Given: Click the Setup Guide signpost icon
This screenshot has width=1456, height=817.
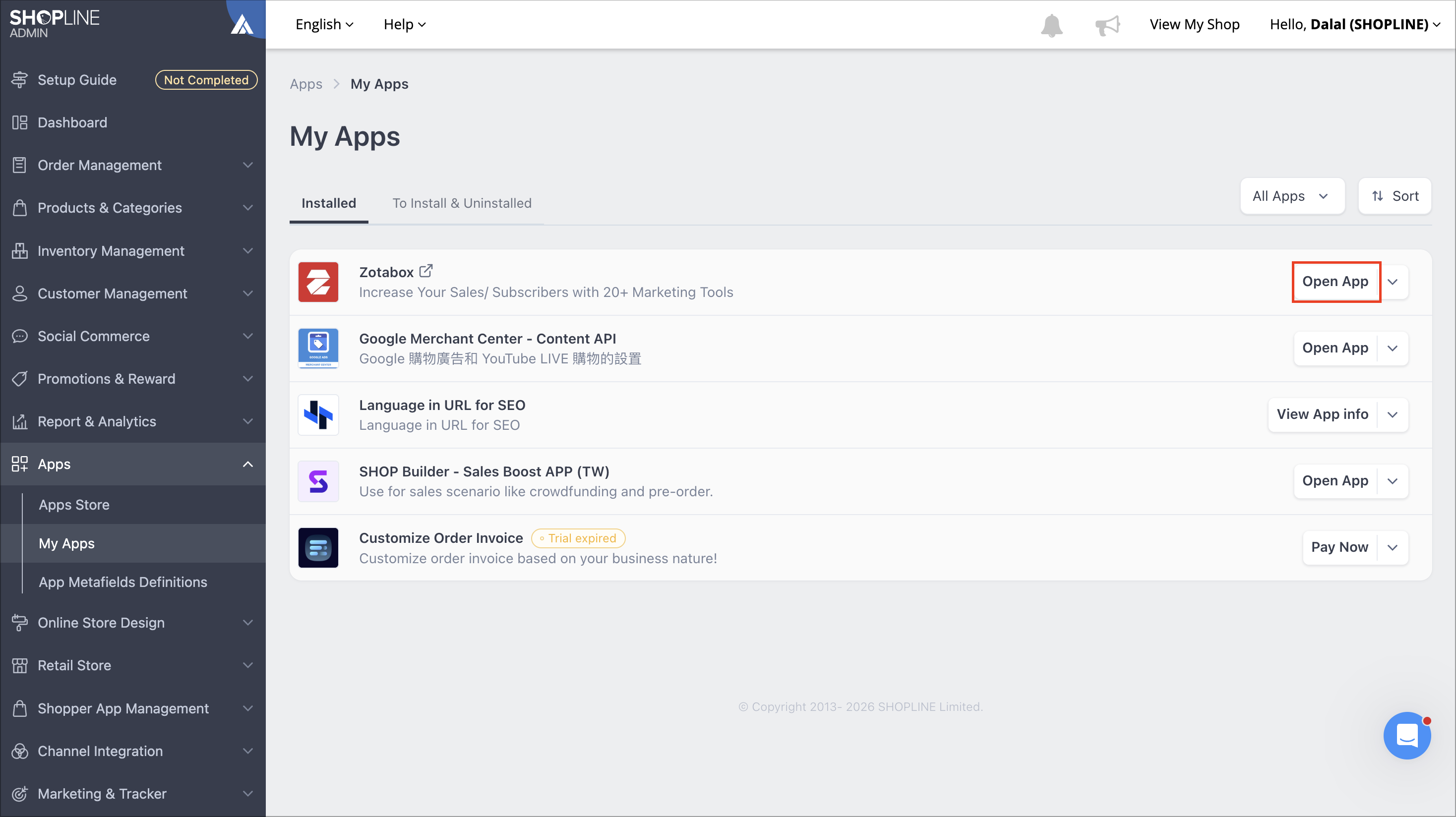Looking at the screenshot, I should (x=19, y=80).
